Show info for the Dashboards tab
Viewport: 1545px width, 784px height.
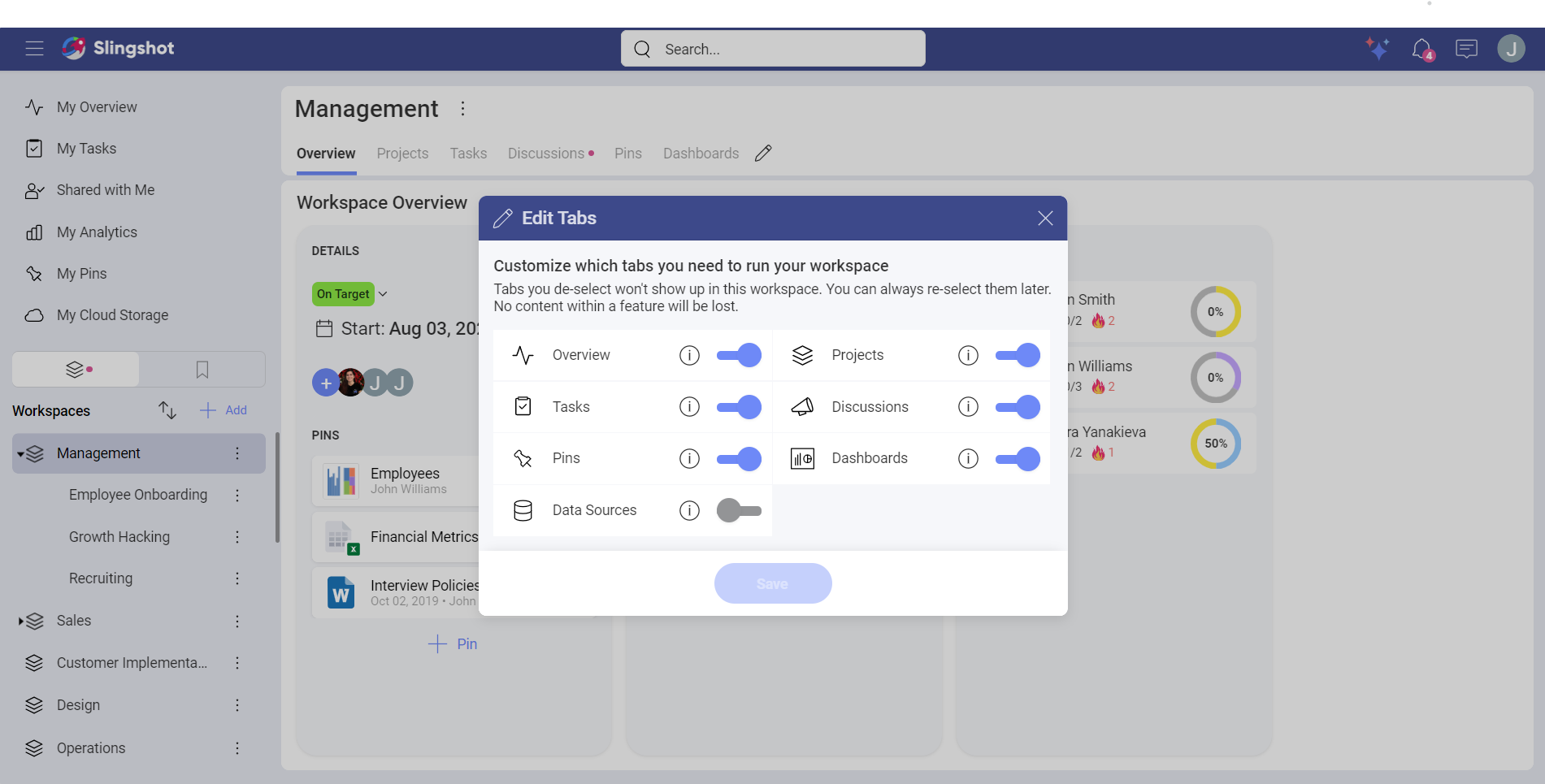pos(968,458)
